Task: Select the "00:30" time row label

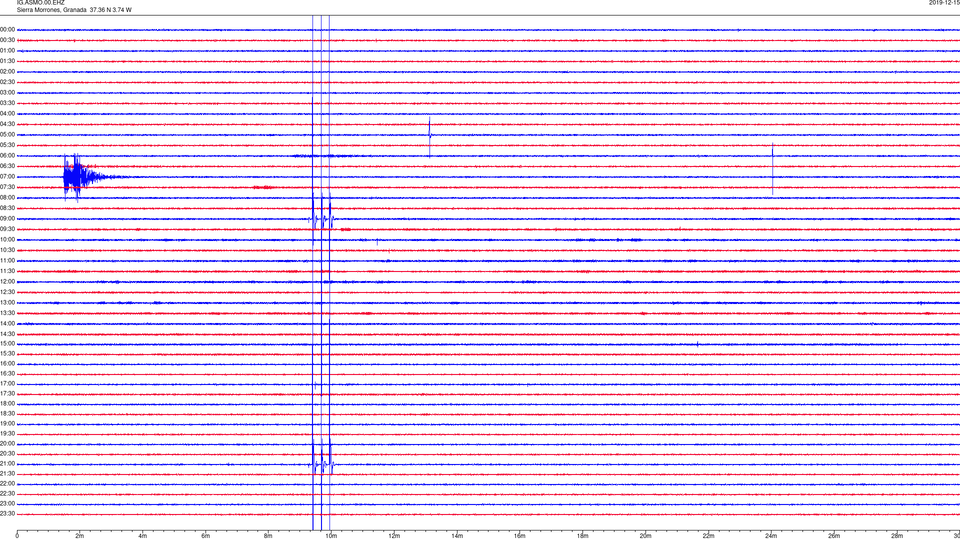Action: point(7,40)
